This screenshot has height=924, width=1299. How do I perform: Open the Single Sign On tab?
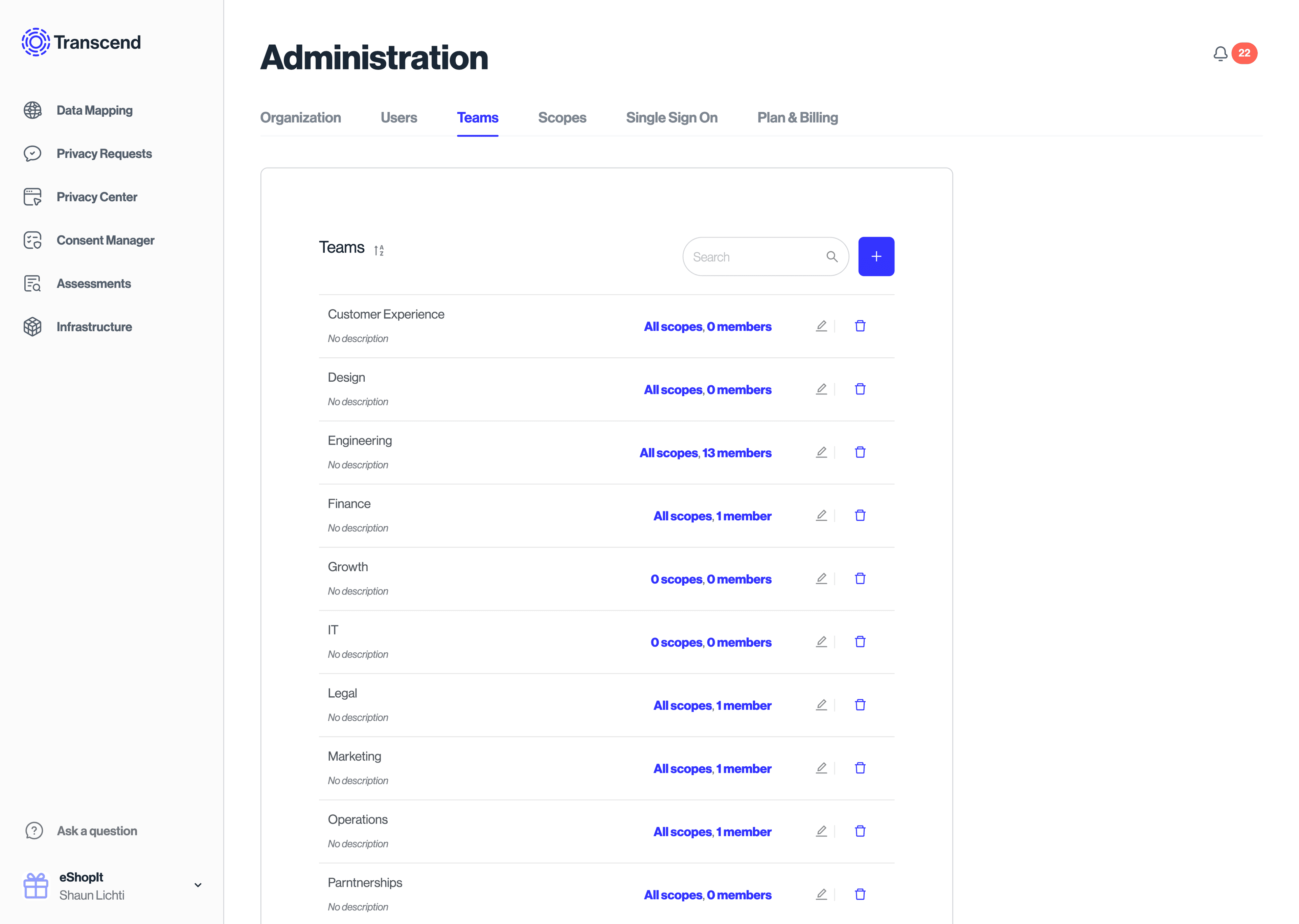click(672, 118)
